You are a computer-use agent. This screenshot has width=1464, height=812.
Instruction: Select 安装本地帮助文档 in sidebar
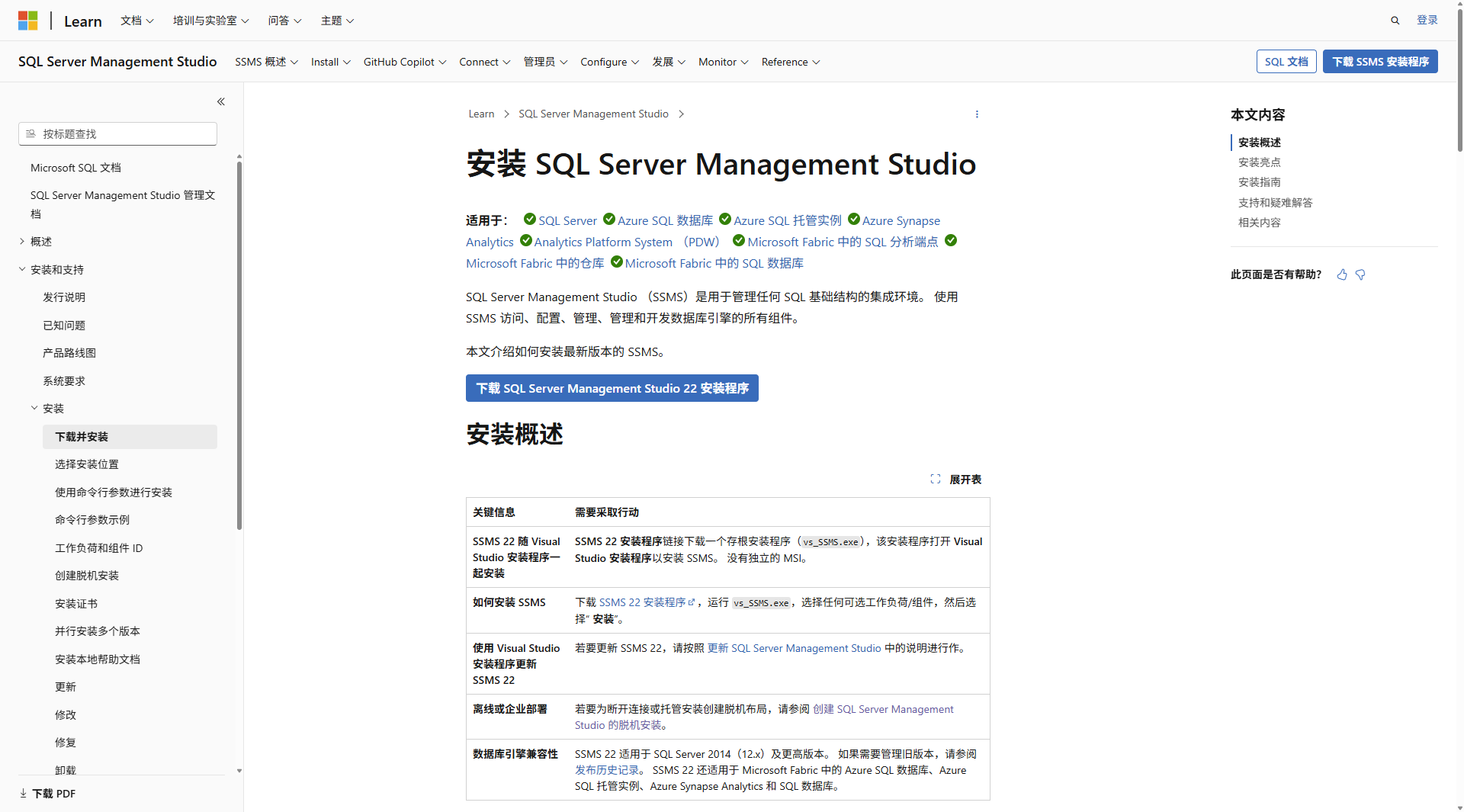[98, 660]
